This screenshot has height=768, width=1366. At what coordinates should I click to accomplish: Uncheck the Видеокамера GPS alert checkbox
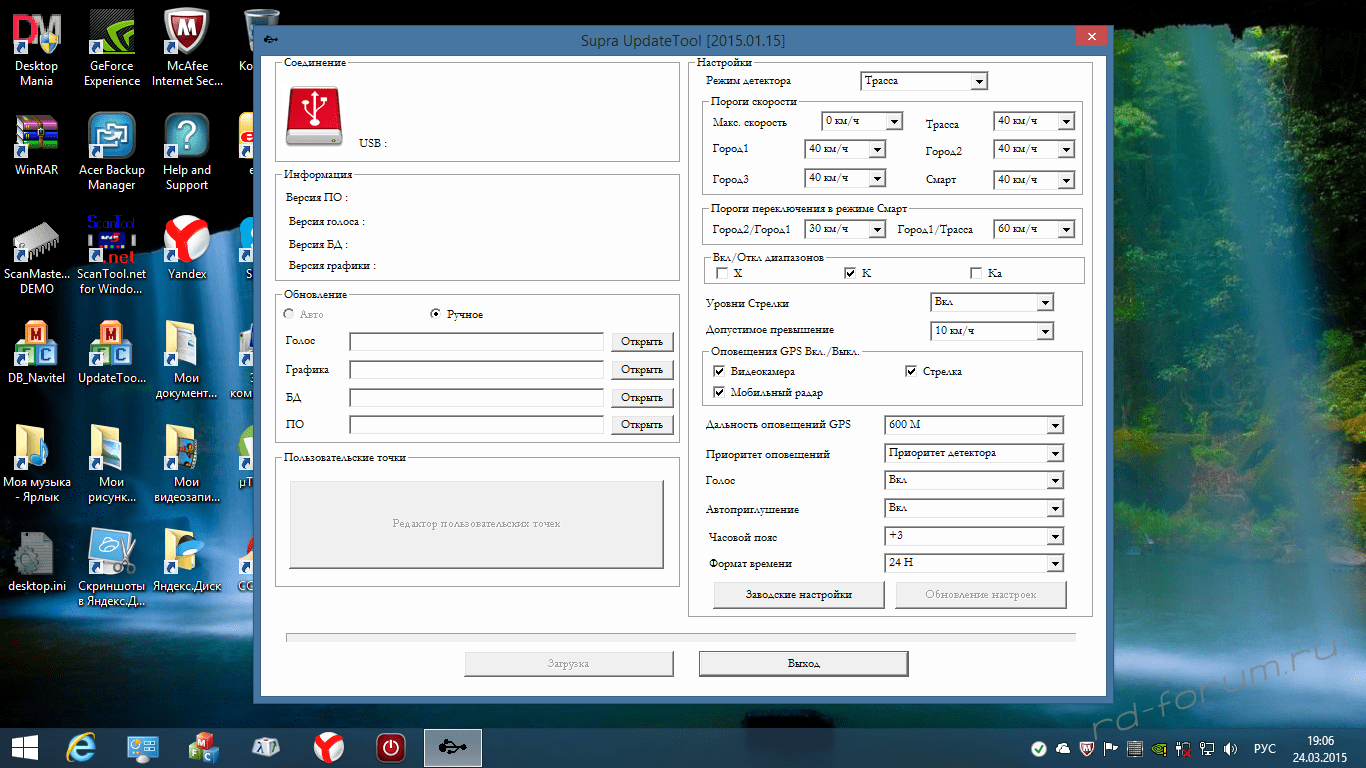pyautogui.click(x=719, y=371)
